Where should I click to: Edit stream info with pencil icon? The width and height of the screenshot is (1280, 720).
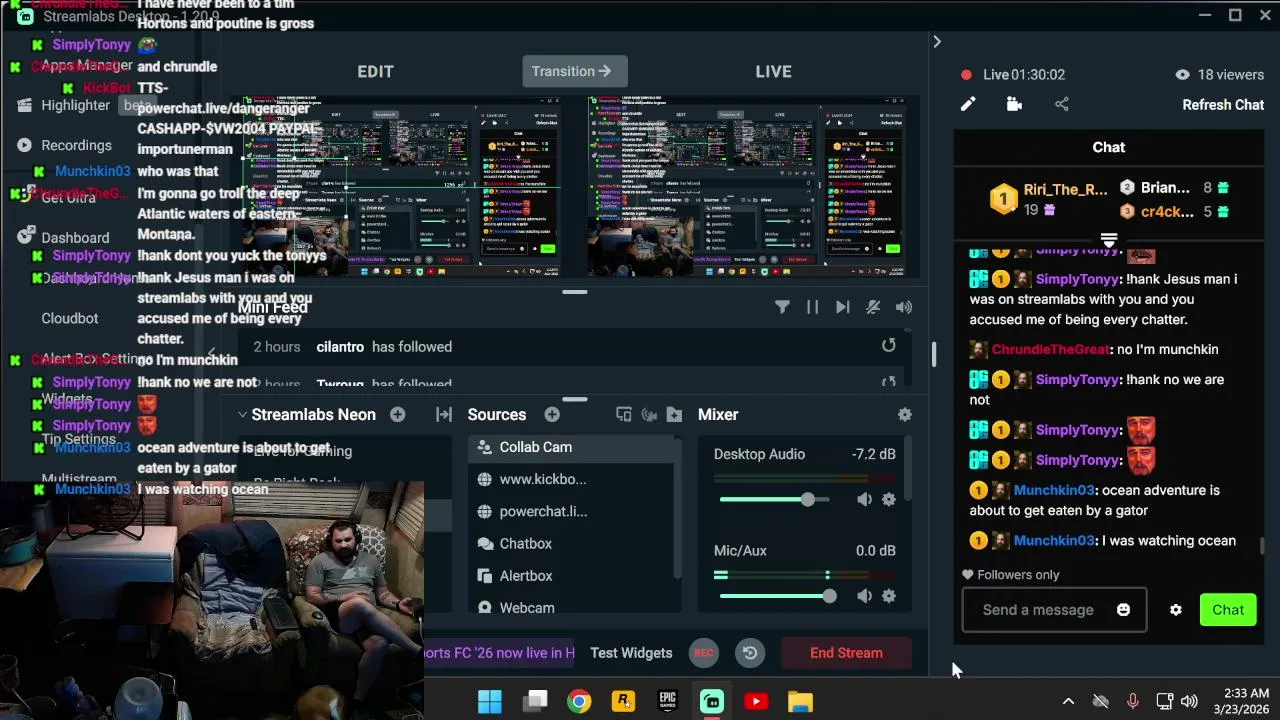coord(968,104)
